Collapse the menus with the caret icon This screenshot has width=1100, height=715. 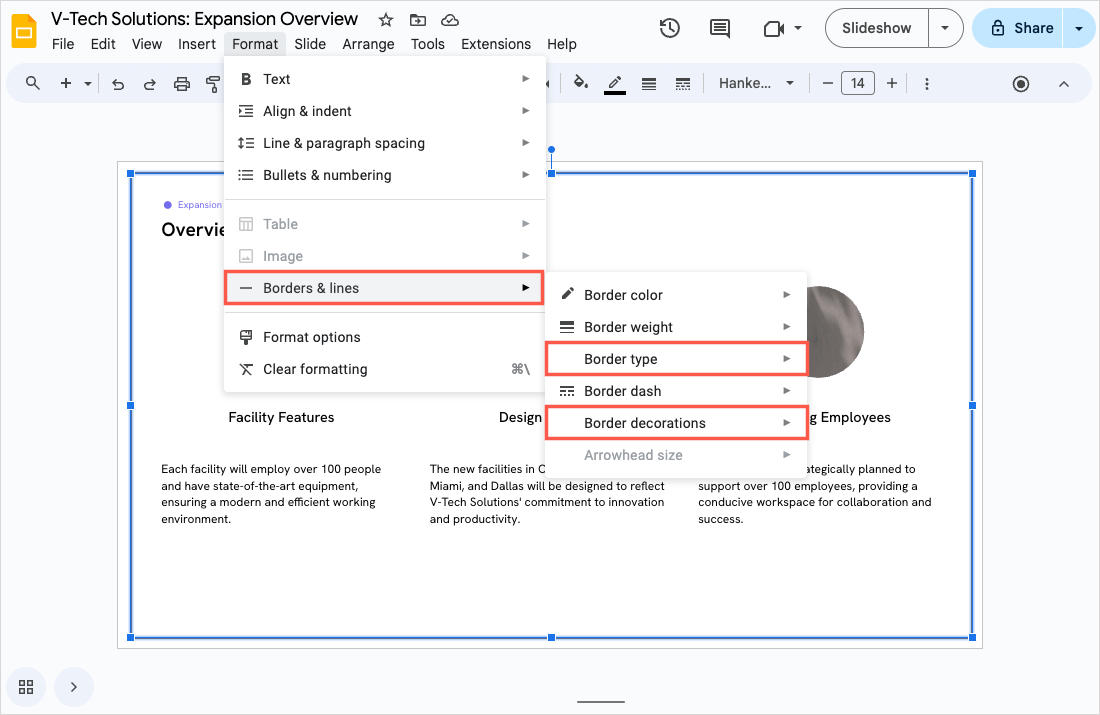pyautogui.click(x=1064, y=84)
